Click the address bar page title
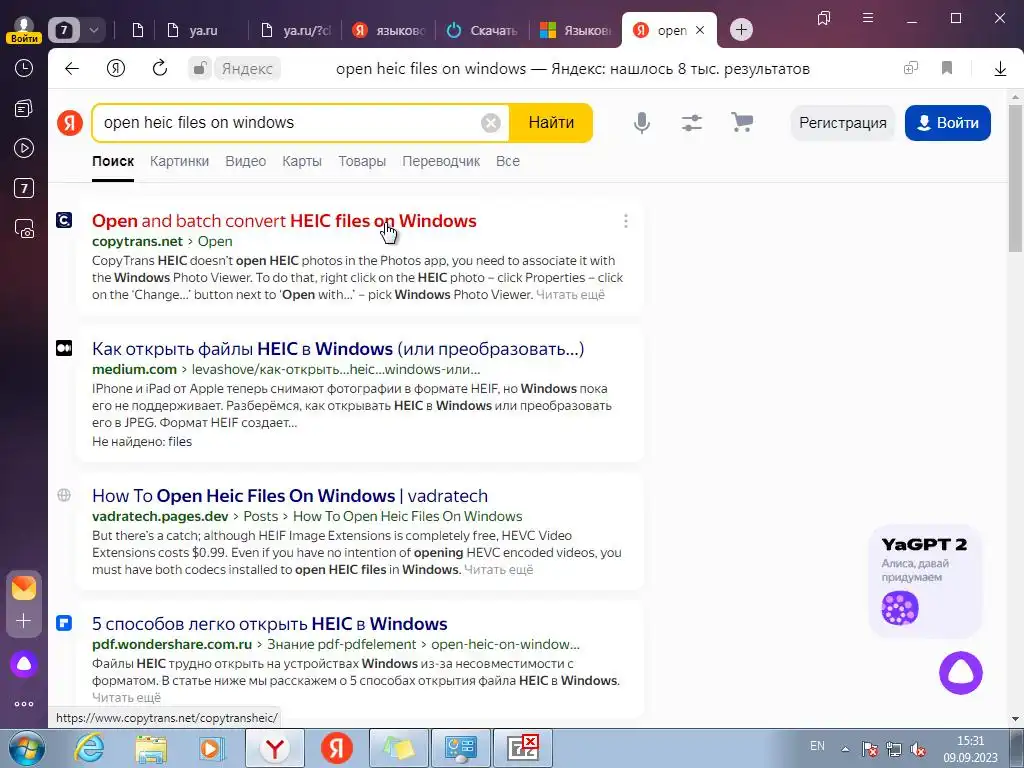Image resolution: width=1024 pixels, height=768 pixels. click(x=573, y=69)
